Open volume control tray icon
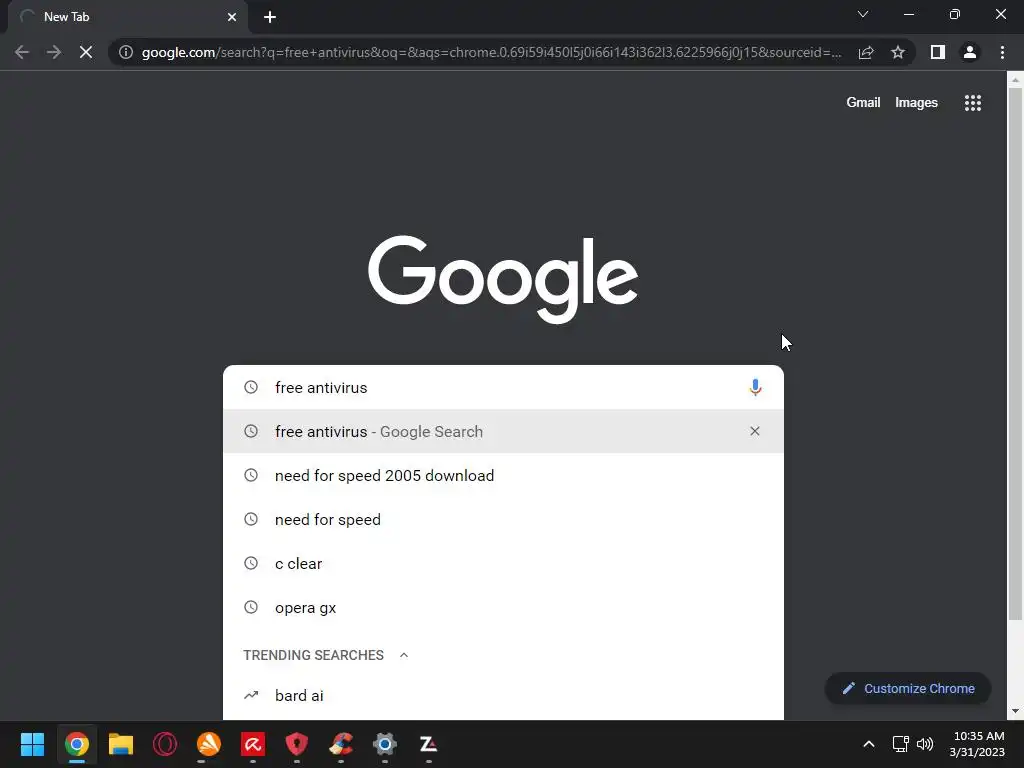Image resolution: width=1024 pixels, height=768 pixels. [x=925, y=744]
